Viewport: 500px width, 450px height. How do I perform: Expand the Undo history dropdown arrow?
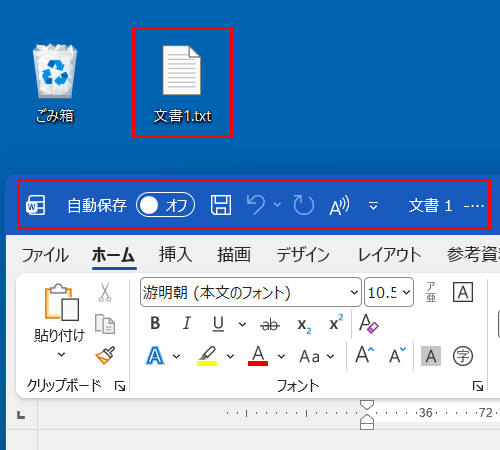pos(277,204)
